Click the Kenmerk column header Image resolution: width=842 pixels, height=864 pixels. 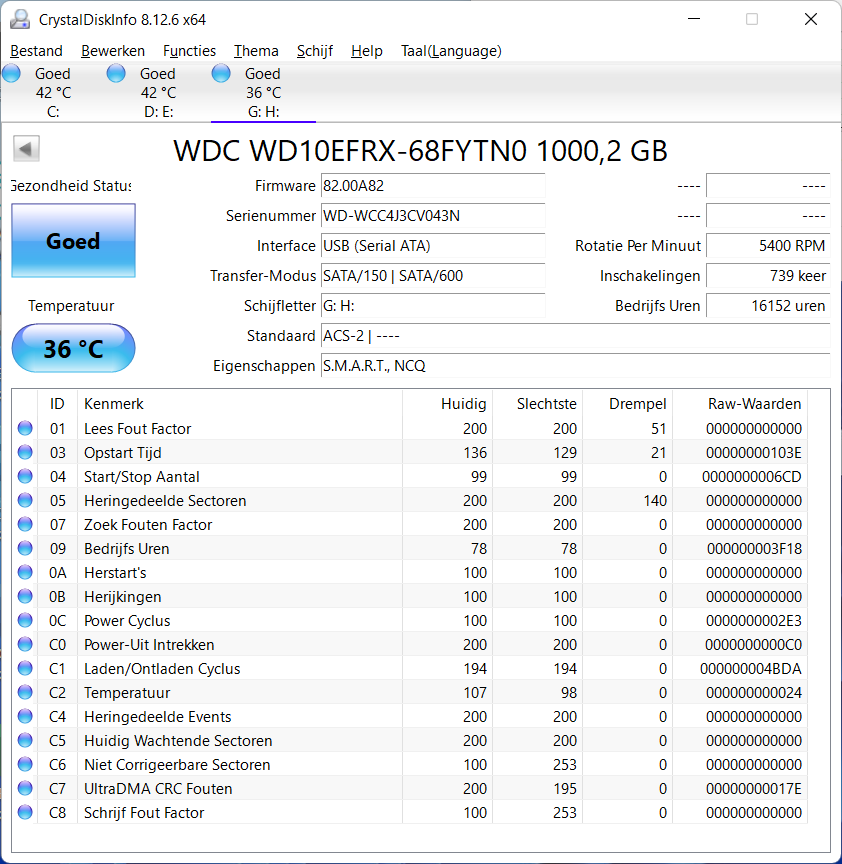point(240,404)
